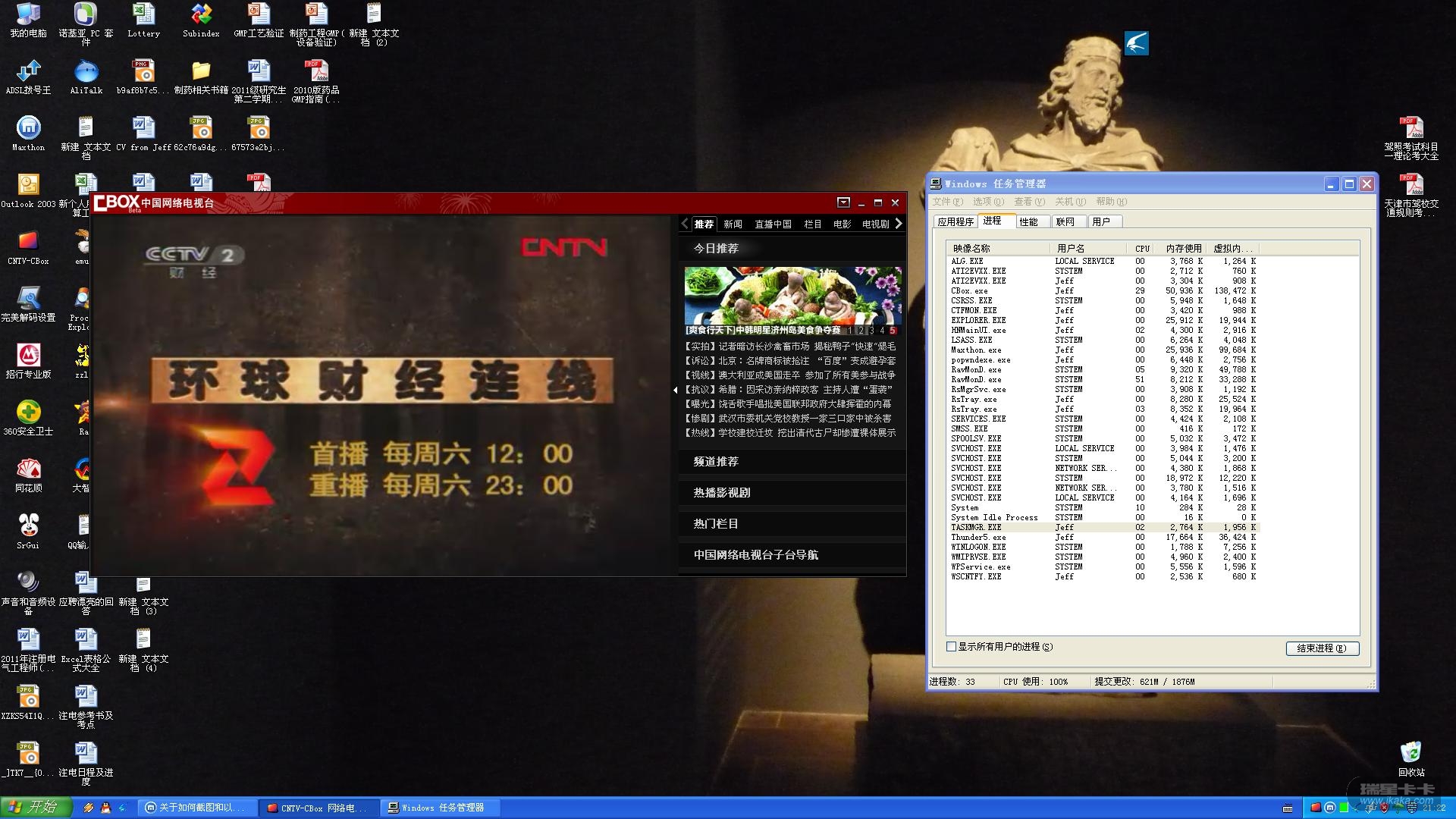Expand the 频道推荐 section
The image size is (1456, 819).
(716, 462)
